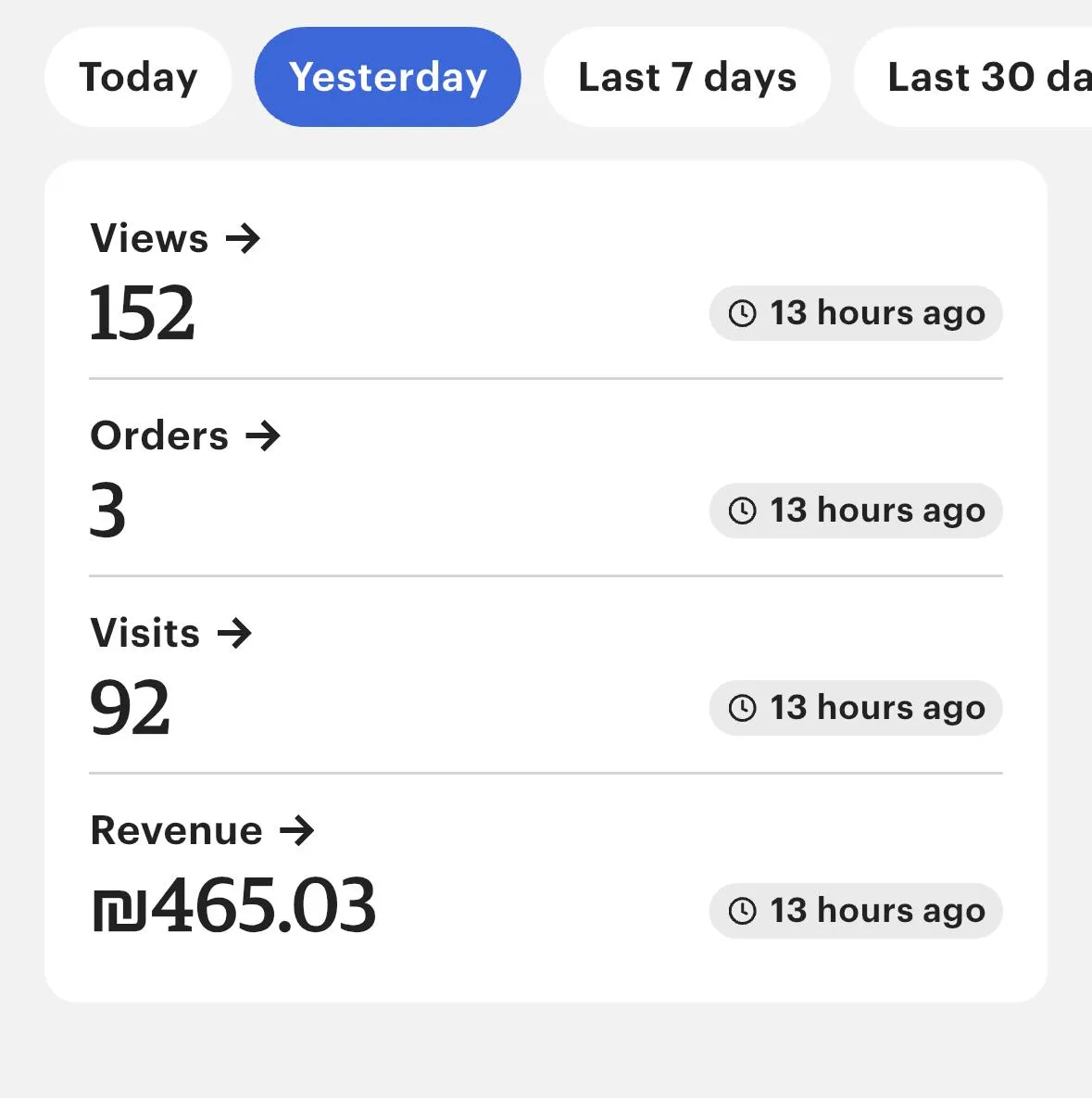
Task: Go to the Visits breakdown
Action: click(145, 634)
